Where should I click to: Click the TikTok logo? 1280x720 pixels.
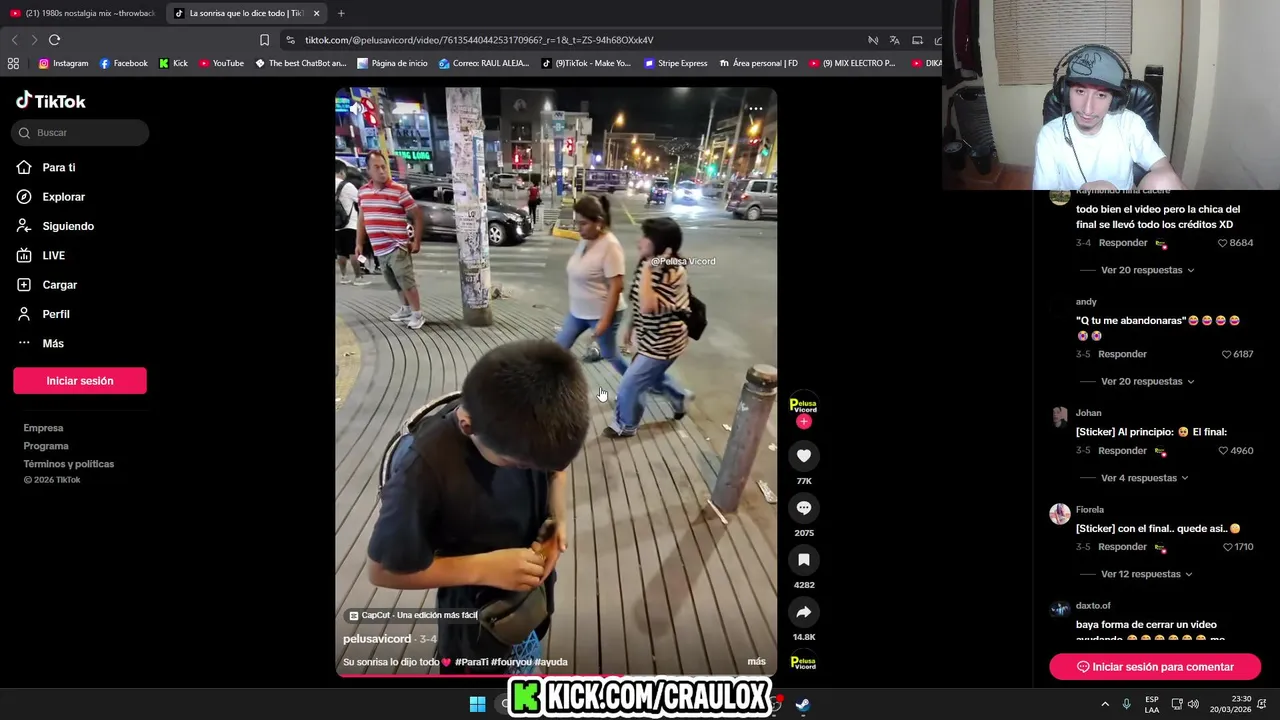pos(50,101)
